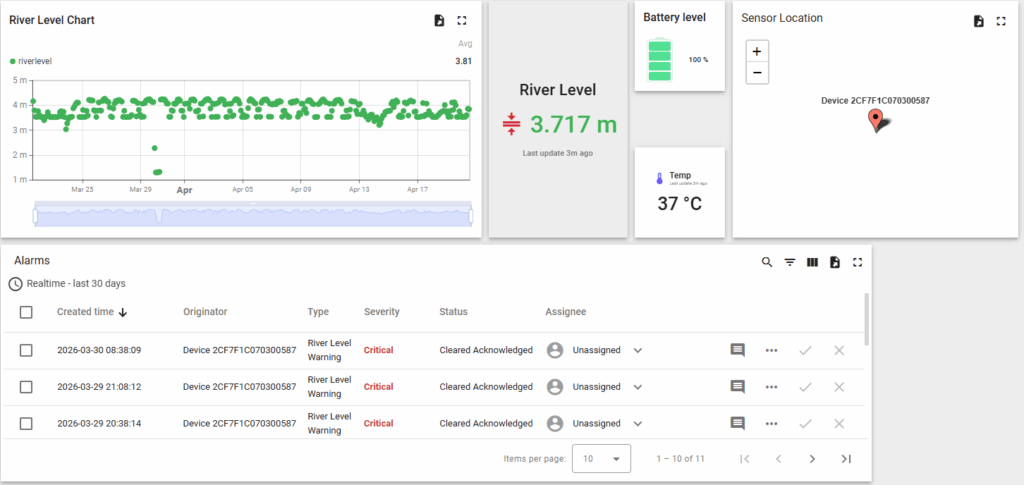This screenshot has height=485, width=1024.
Task: Click acknowledge checkmark on 2026-03-29 21:08:12 alarm
Action: [x=805, y=387]
